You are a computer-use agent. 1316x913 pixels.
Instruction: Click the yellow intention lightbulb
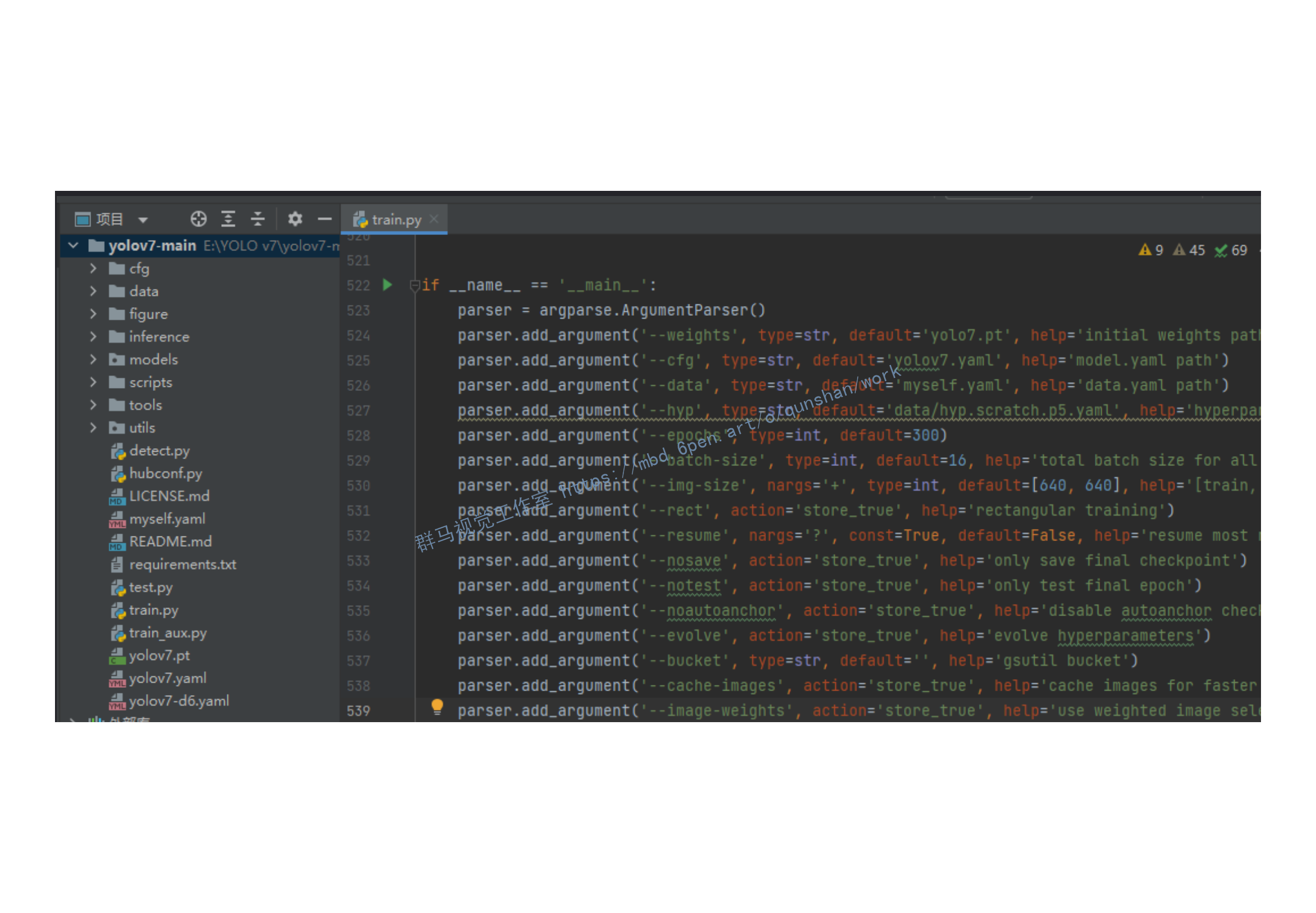pos(437,707)
